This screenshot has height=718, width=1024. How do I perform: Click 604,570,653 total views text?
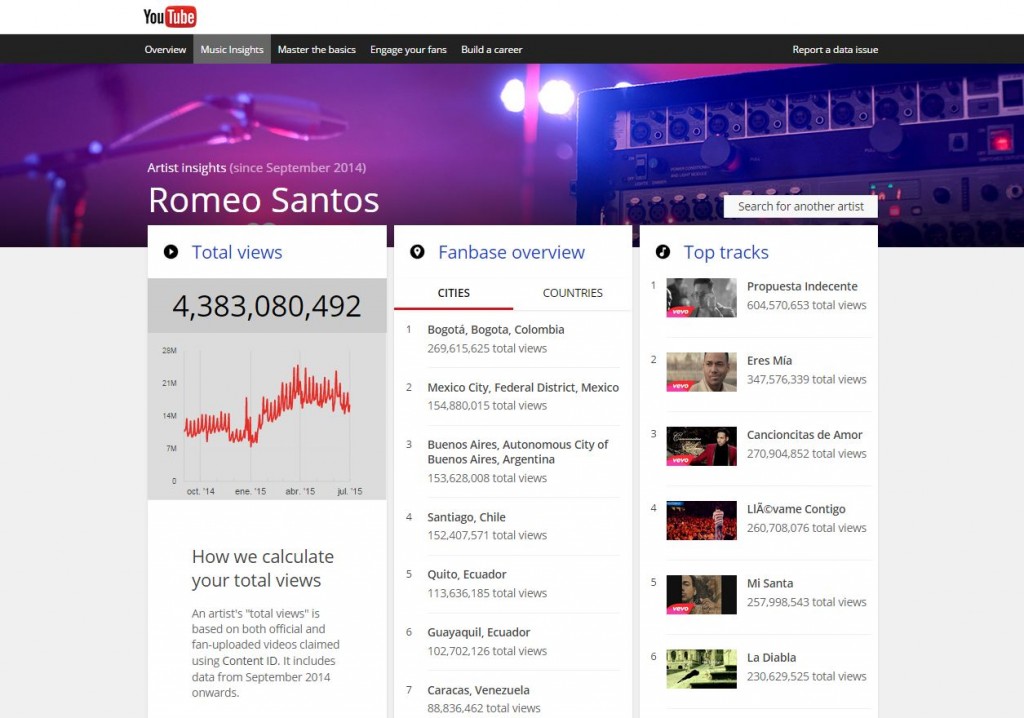(x=807, y=305)
